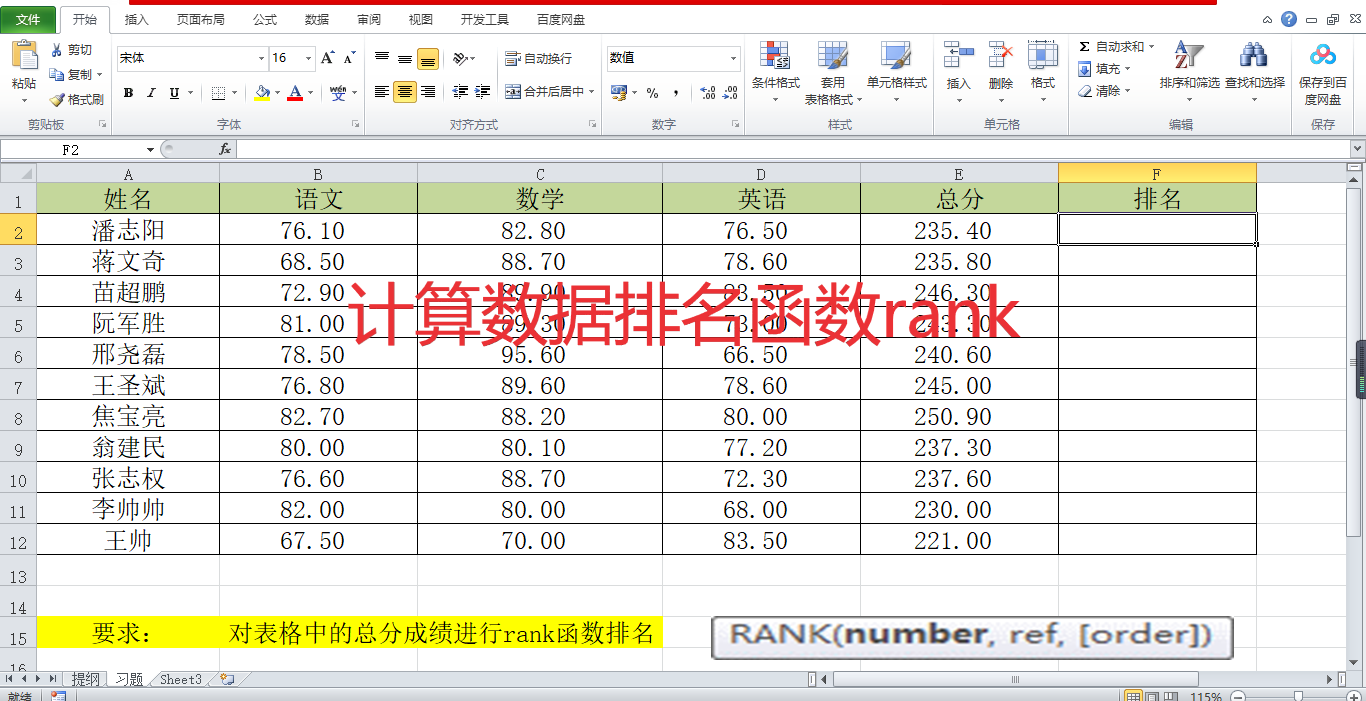Click Save to Baidu Netdisk icon

tap(1323, 55)
